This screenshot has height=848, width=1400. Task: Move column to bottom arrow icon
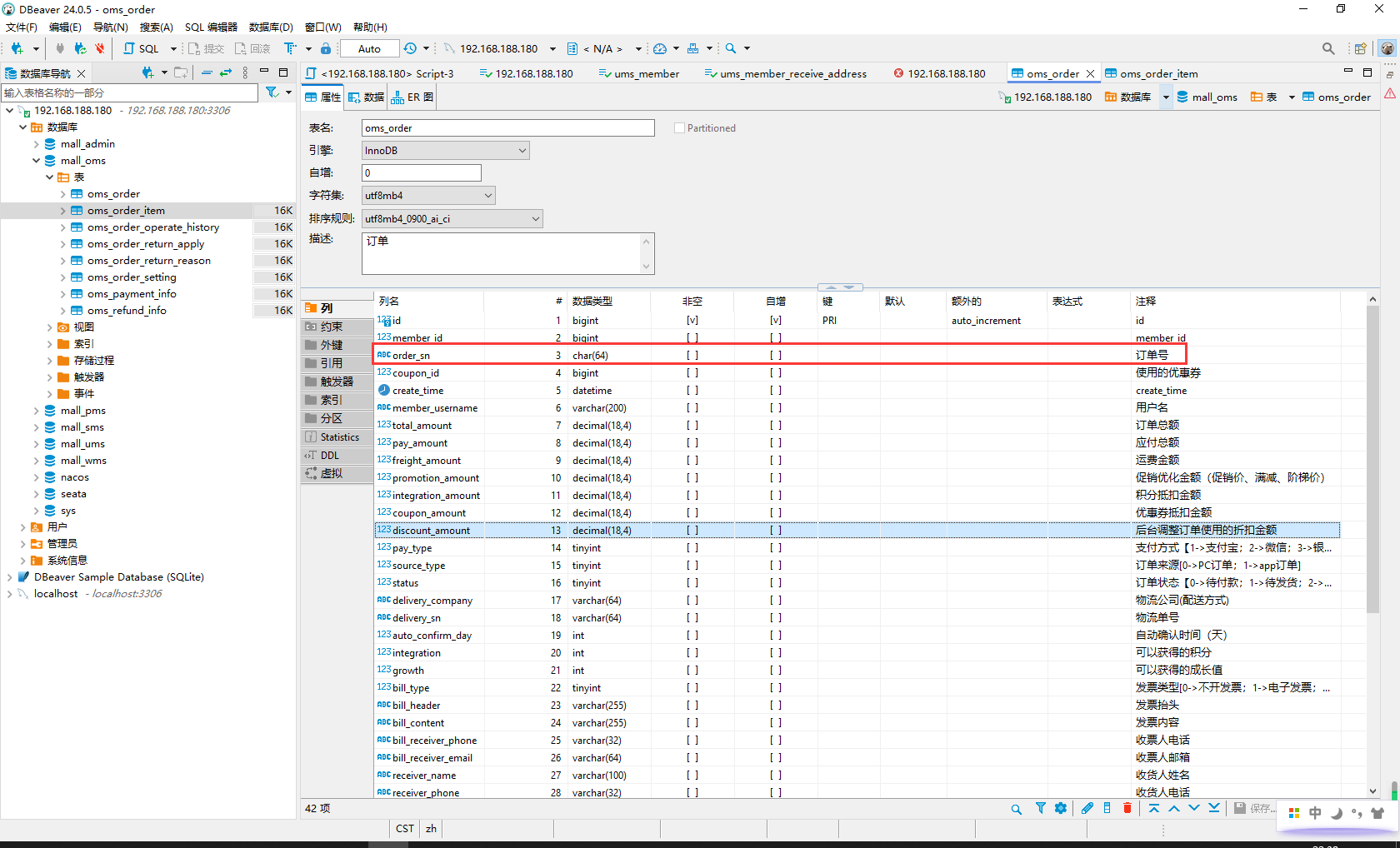pos(1214,808)
